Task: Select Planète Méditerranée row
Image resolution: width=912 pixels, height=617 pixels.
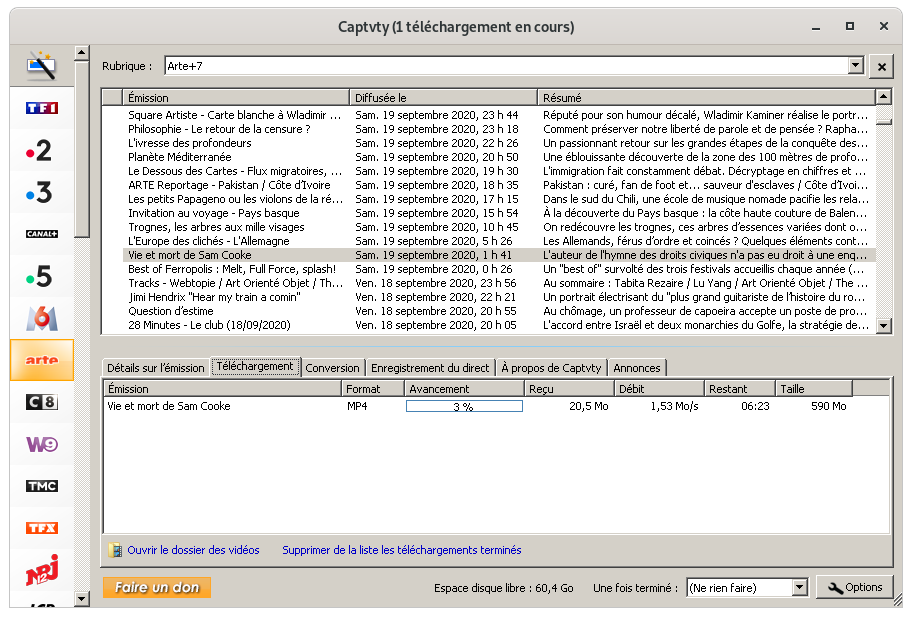Action: pos(499,157)
